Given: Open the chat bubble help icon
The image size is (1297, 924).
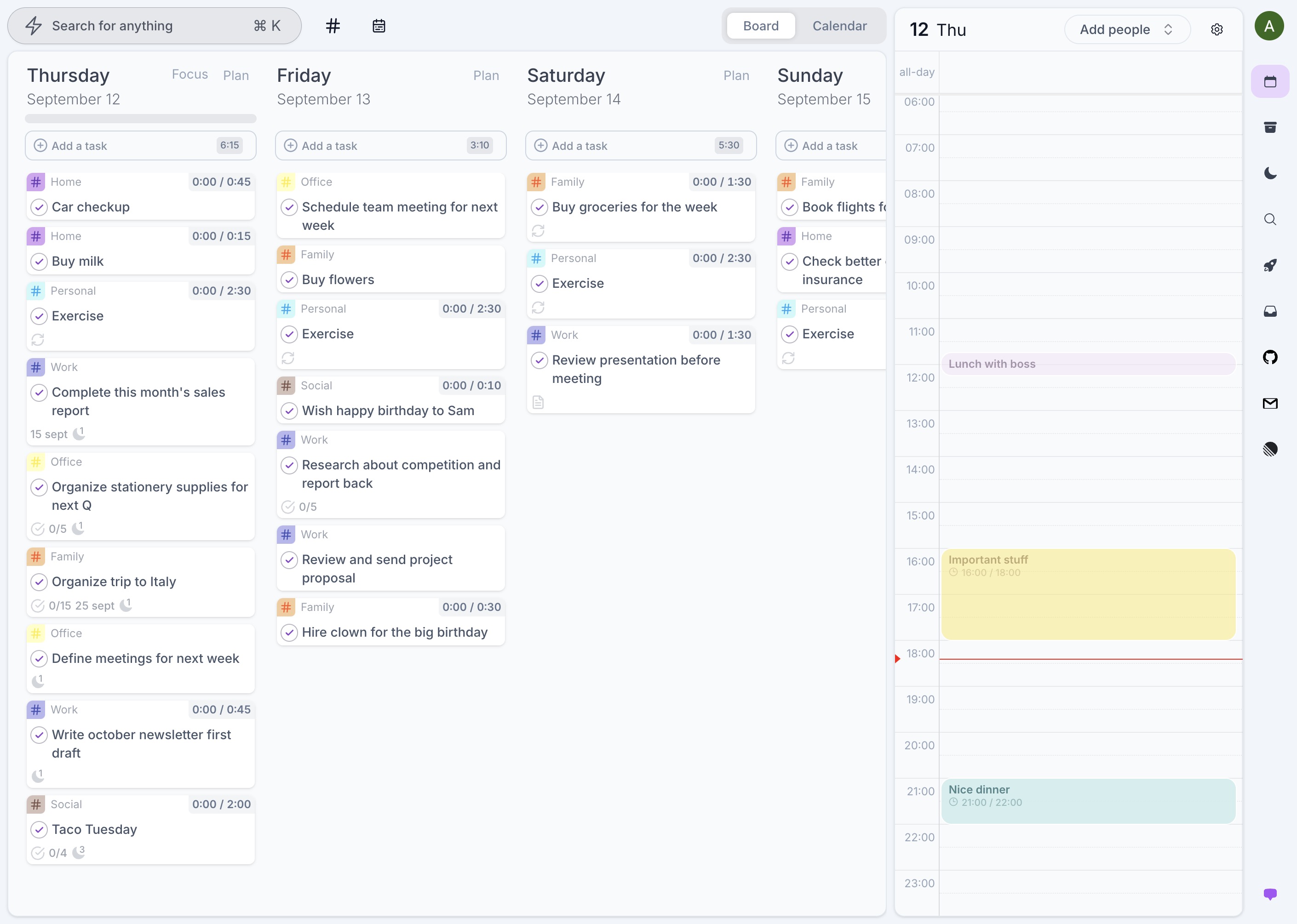Looking at the screenshot, I should click(1270, 894).
